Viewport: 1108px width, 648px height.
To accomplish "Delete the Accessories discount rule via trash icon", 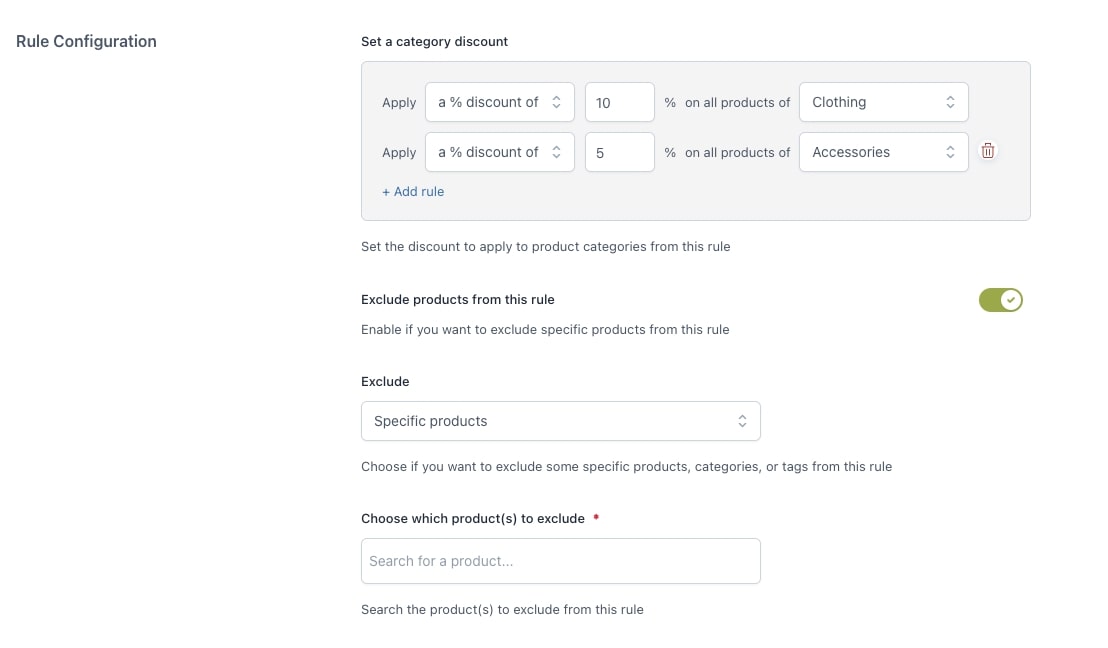I will (x=988, y=152).
